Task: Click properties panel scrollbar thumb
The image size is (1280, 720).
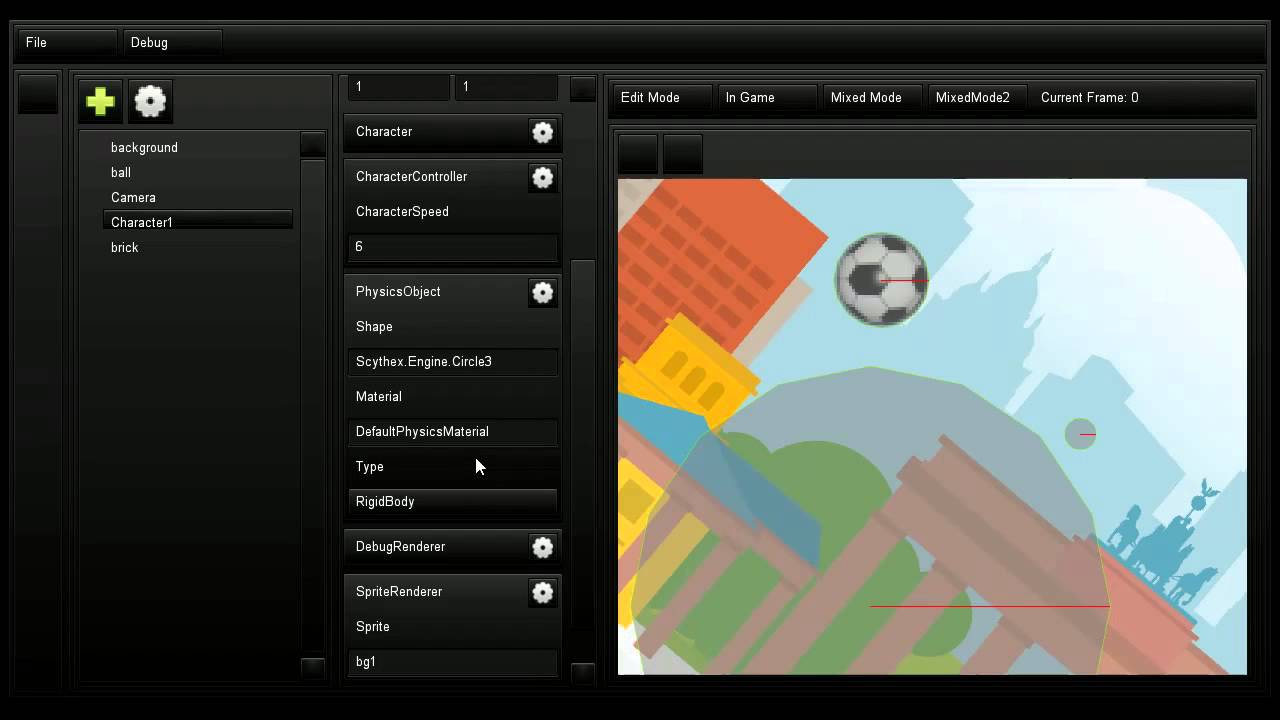Action: [583, 444]
